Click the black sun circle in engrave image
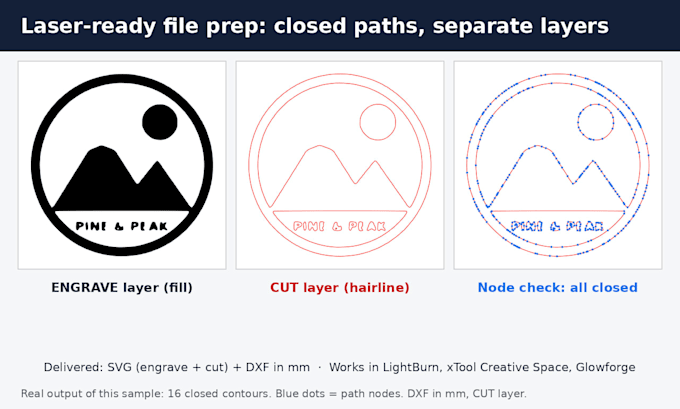Image resolution: width=680 pixels, height=409 pixels. coord(160,122)
